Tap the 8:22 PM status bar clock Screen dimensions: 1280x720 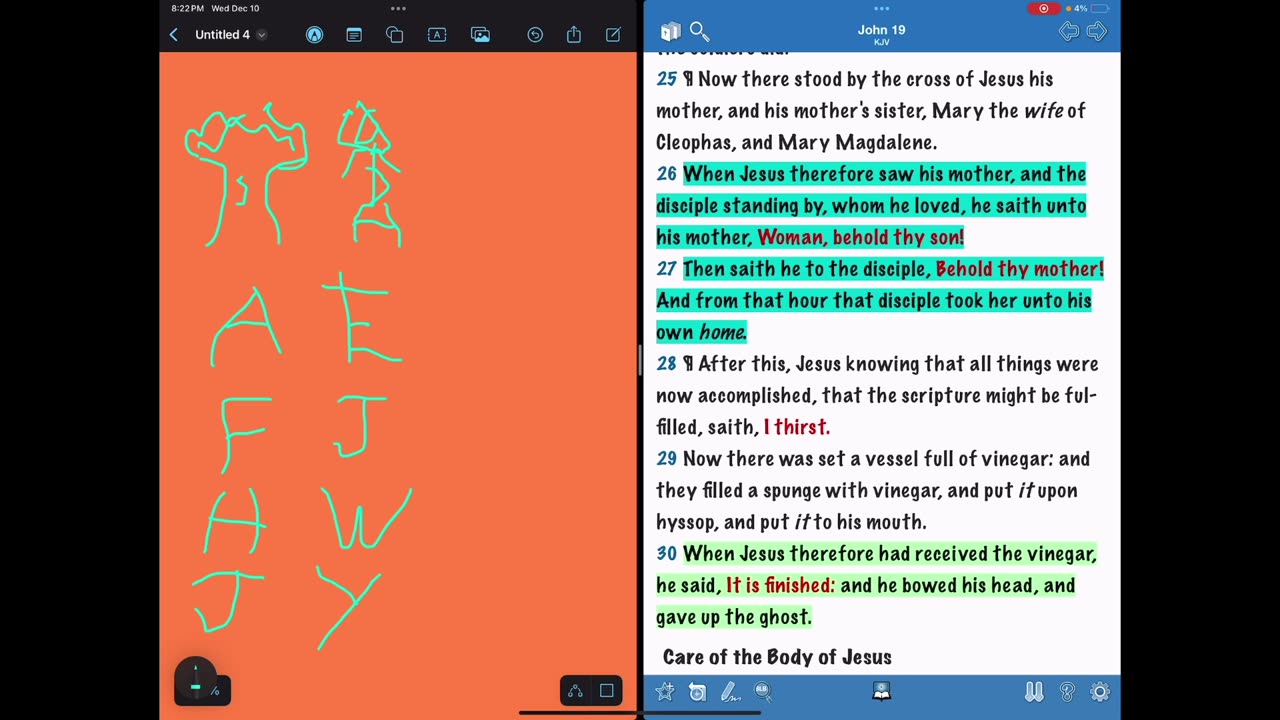[x=187, y=8]
